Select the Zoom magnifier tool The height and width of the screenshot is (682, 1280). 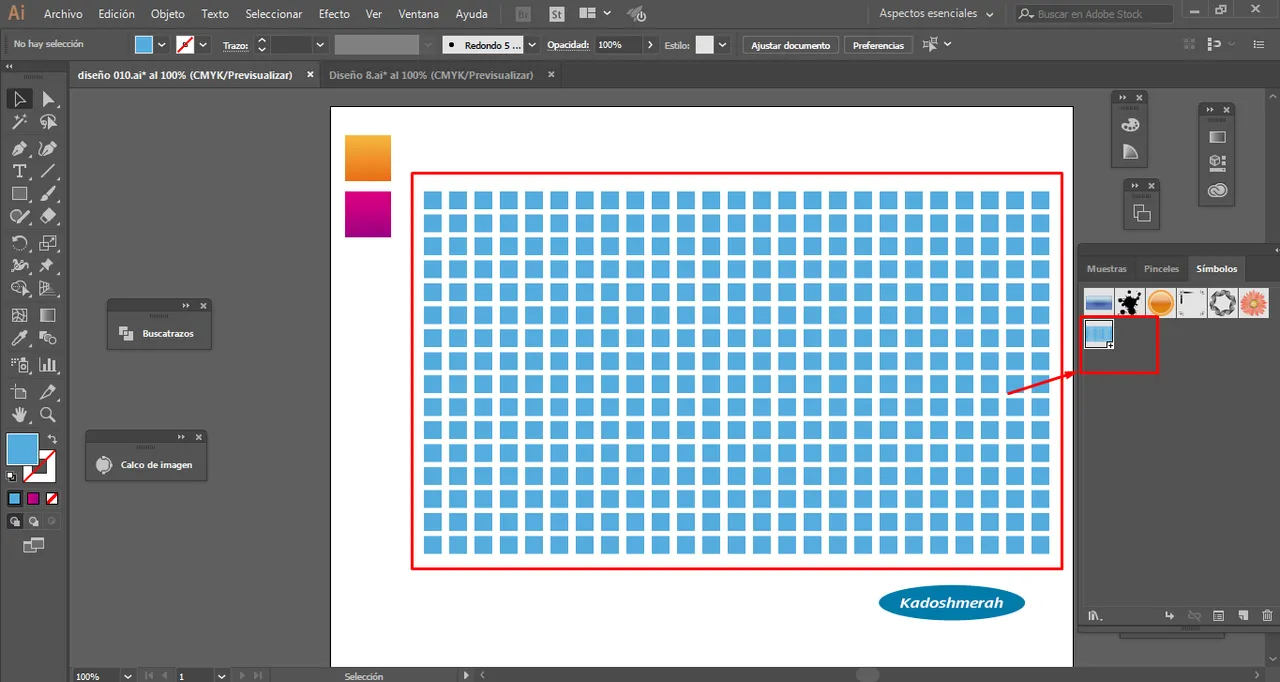point(47,414)
